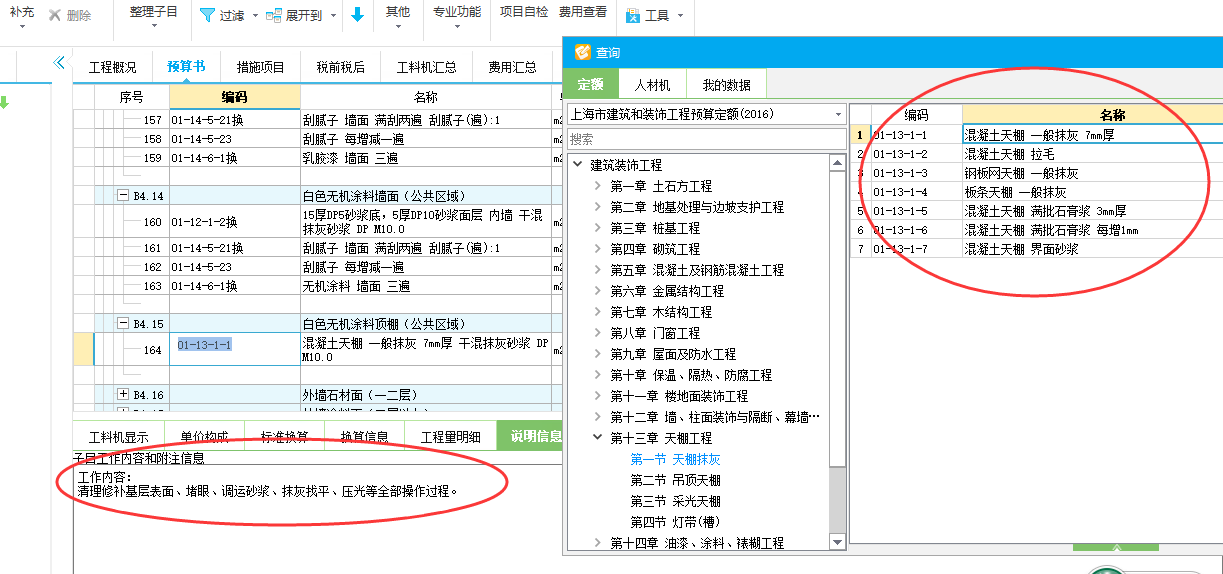The height and width of the screenshot is (574, 1223).
Task: Select cell 01-13-1-1 in row 164
Action: pyautogui.click(x=234, y=349)
